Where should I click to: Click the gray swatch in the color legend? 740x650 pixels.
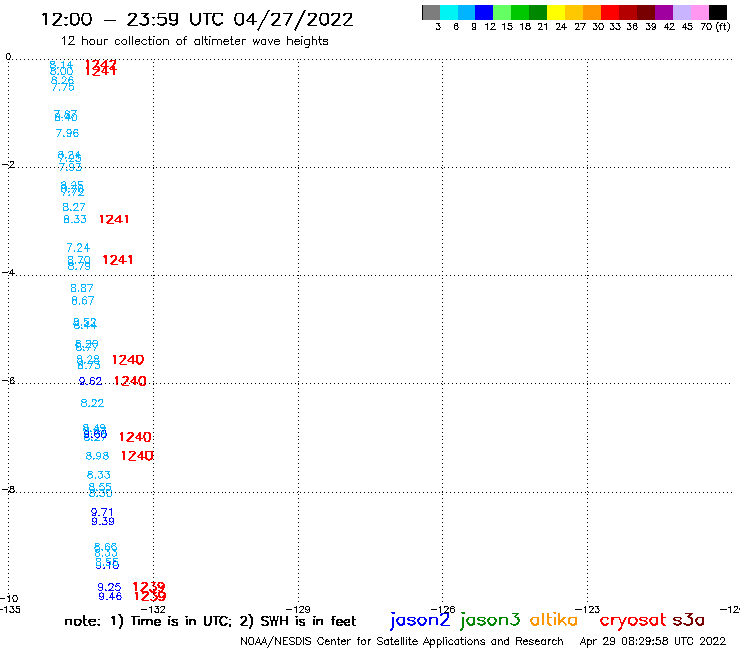[x=431, y=12]
